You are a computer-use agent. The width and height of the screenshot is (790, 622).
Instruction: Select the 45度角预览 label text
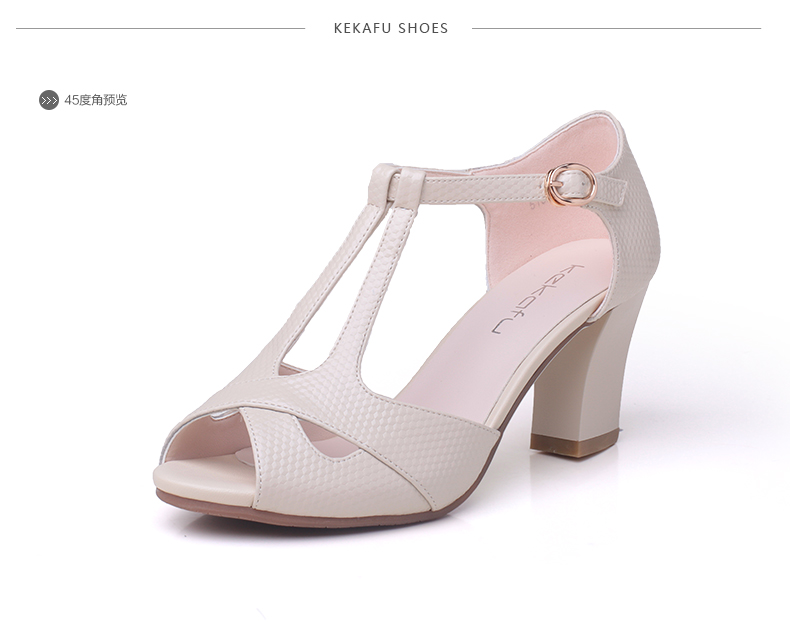96,100
